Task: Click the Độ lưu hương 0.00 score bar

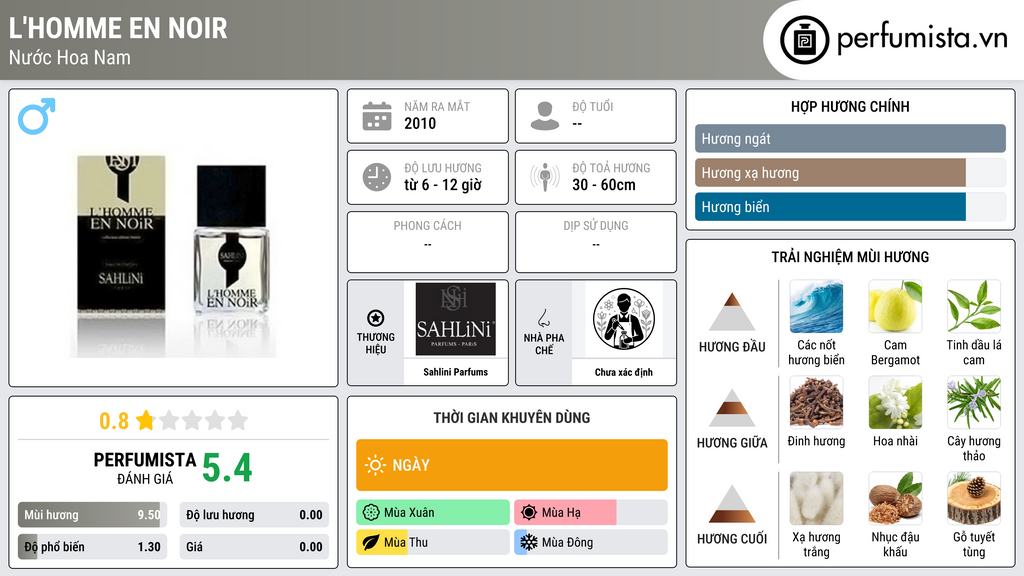Action: [x=254, y=515]
